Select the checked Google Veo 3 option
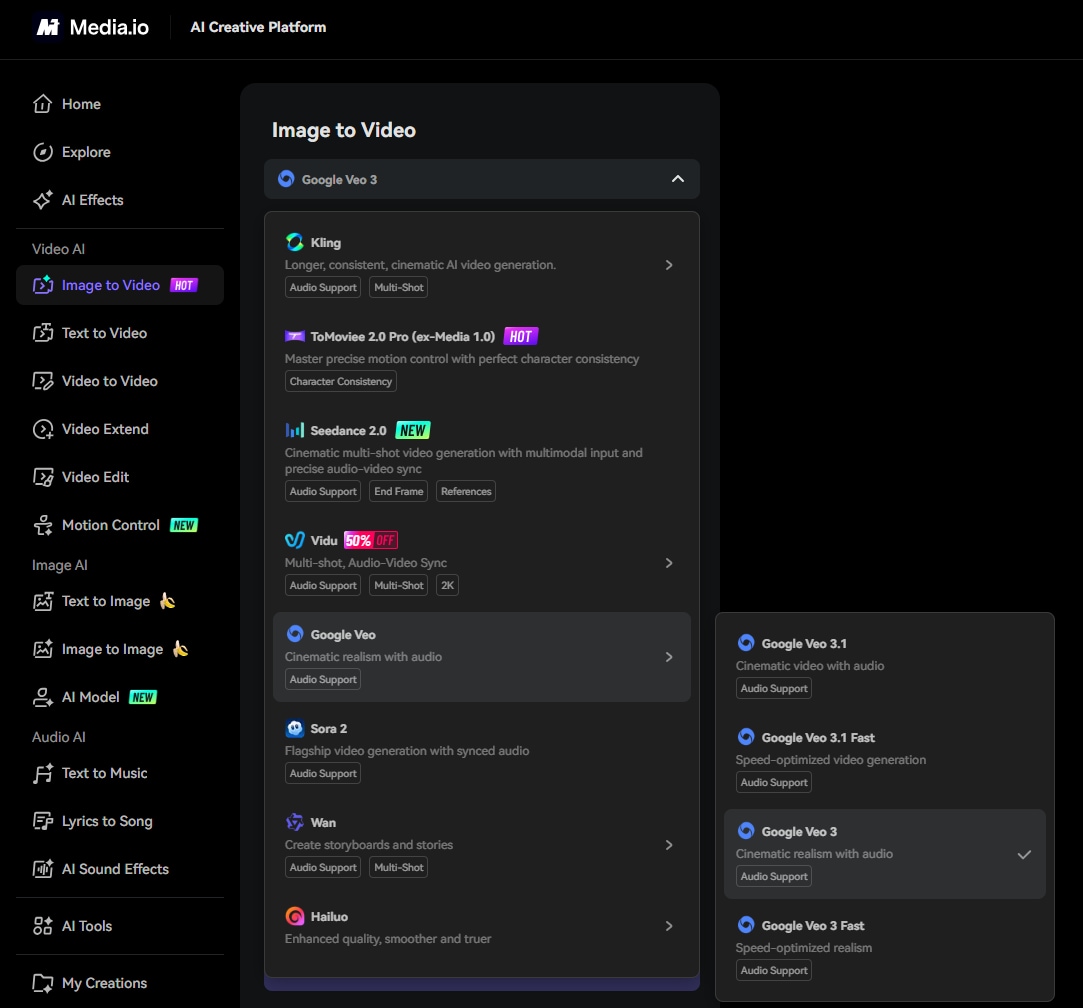1083x1008 pixels. click(x=884, y=854)
